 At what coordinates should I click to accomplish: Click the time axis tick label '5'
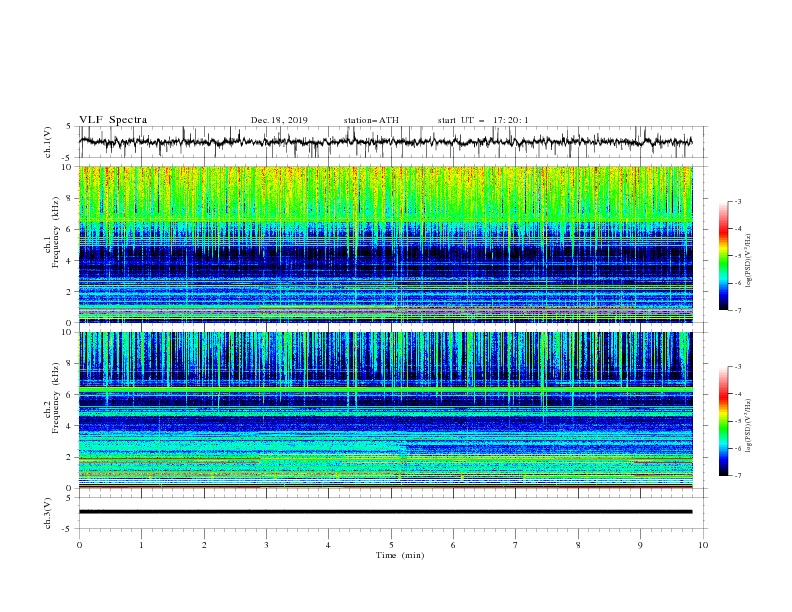coord(391,545)
